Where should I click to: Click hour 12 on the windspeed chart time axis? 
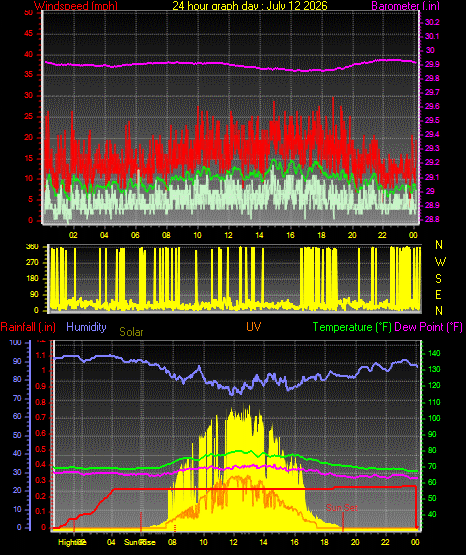coord(228,235)
